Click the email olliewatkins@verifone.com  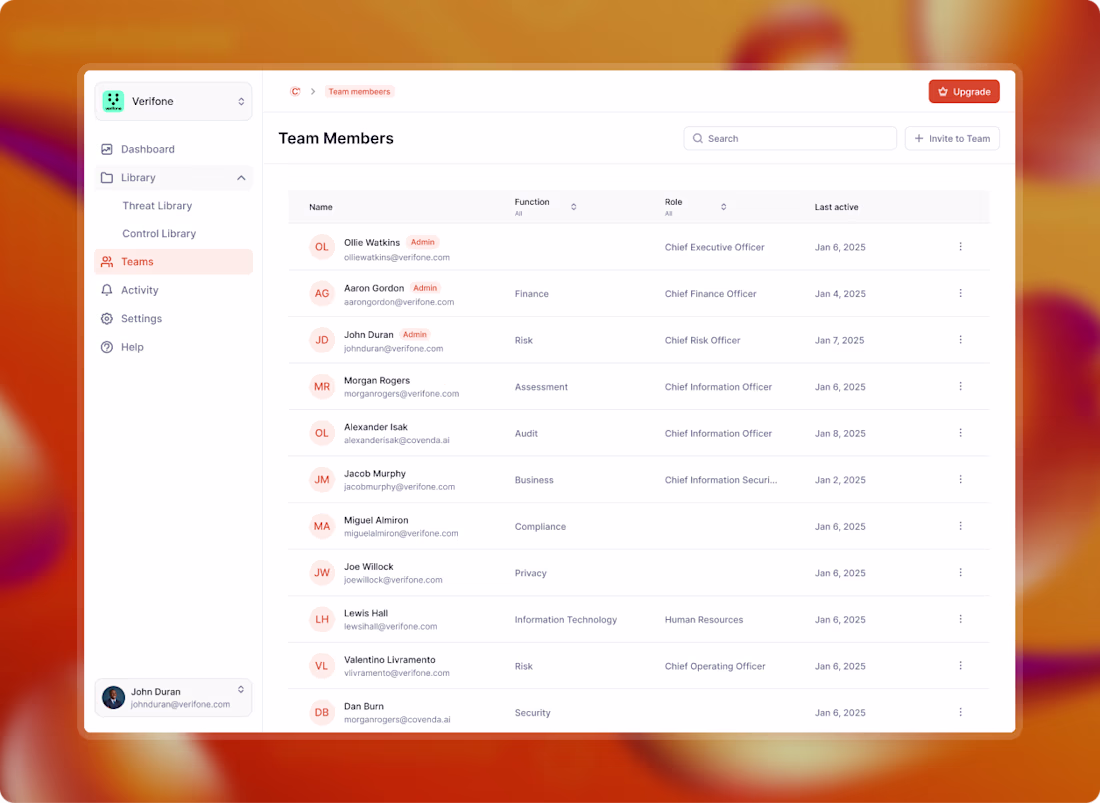click(397, 257)
